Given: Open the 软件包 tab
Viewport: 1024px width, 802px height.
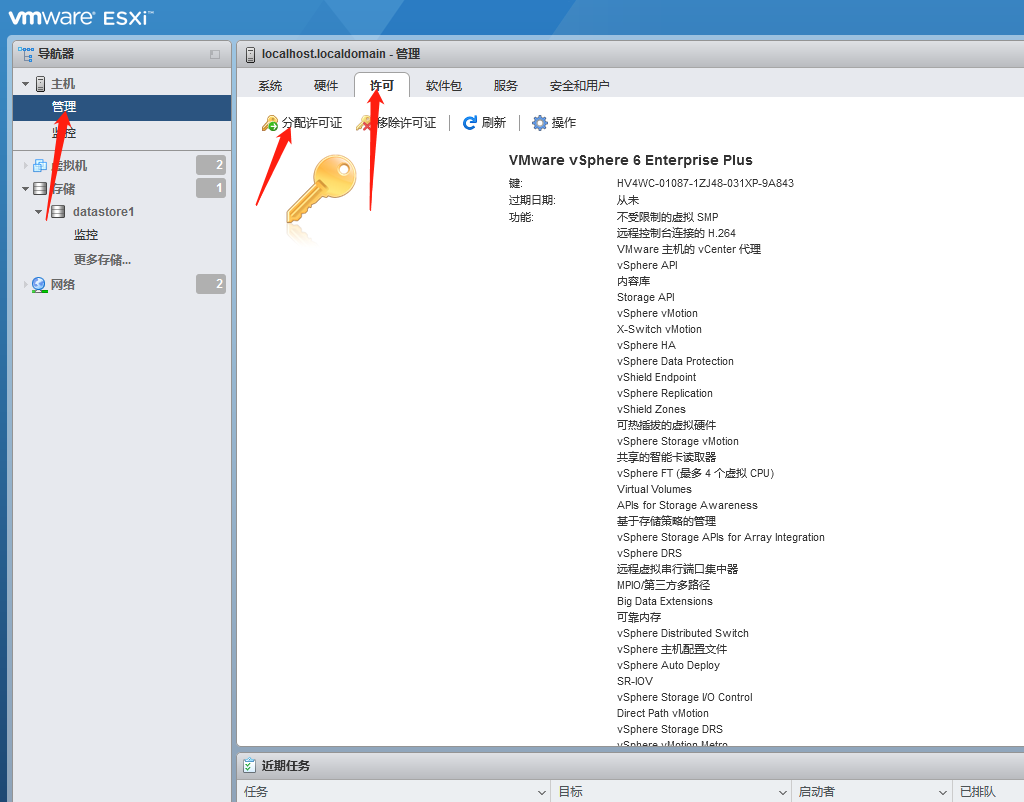Looking at the screenshot, I should point(444,86).
